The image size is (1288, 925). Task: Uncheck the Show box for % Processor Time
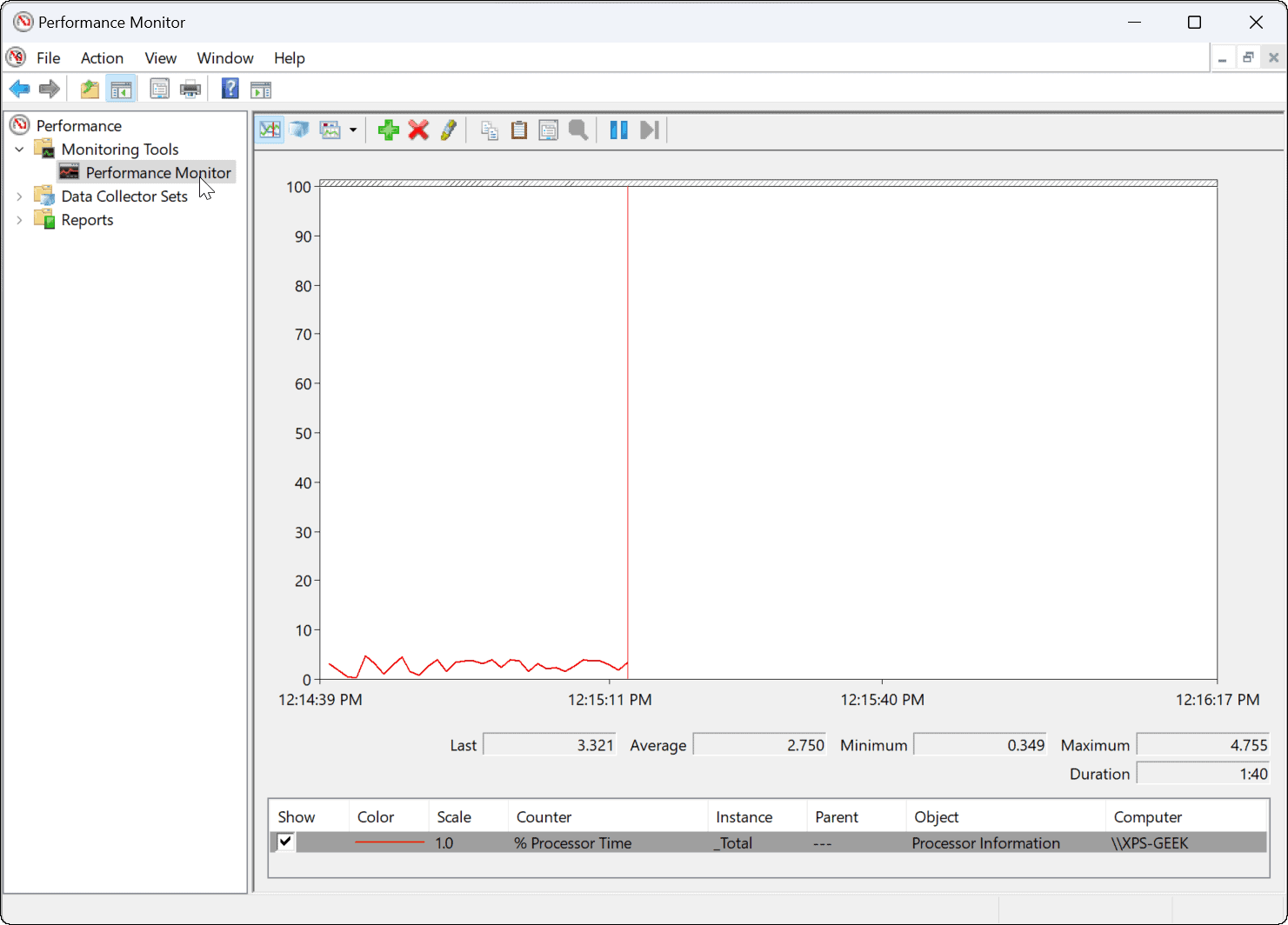click(284, 842)
